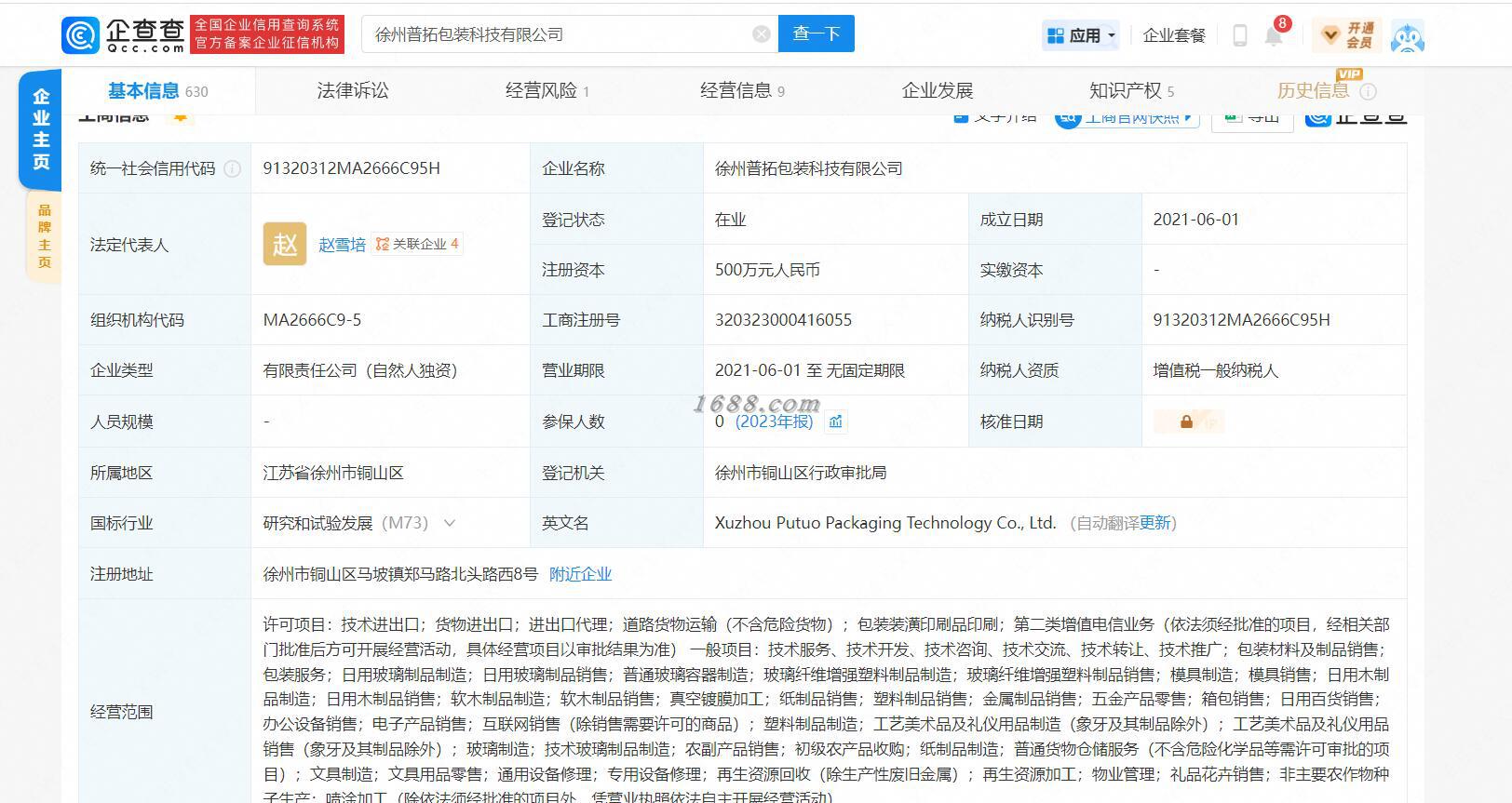Go to the 经营信息 tab
Image resolution: width=1512 pixels, height=803 pixels.
tap(742, 90)
